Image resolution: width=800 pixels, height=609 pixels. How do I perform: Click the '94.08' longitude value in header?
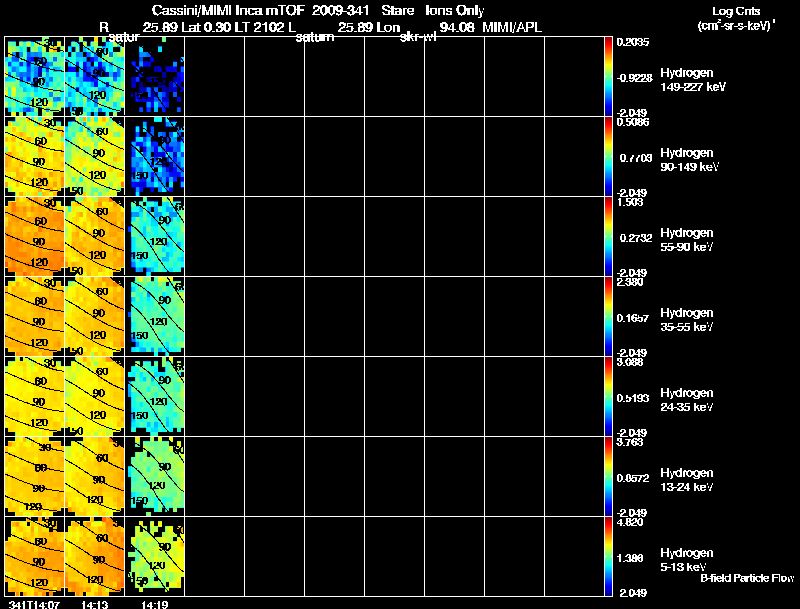[x=457, y=27]
